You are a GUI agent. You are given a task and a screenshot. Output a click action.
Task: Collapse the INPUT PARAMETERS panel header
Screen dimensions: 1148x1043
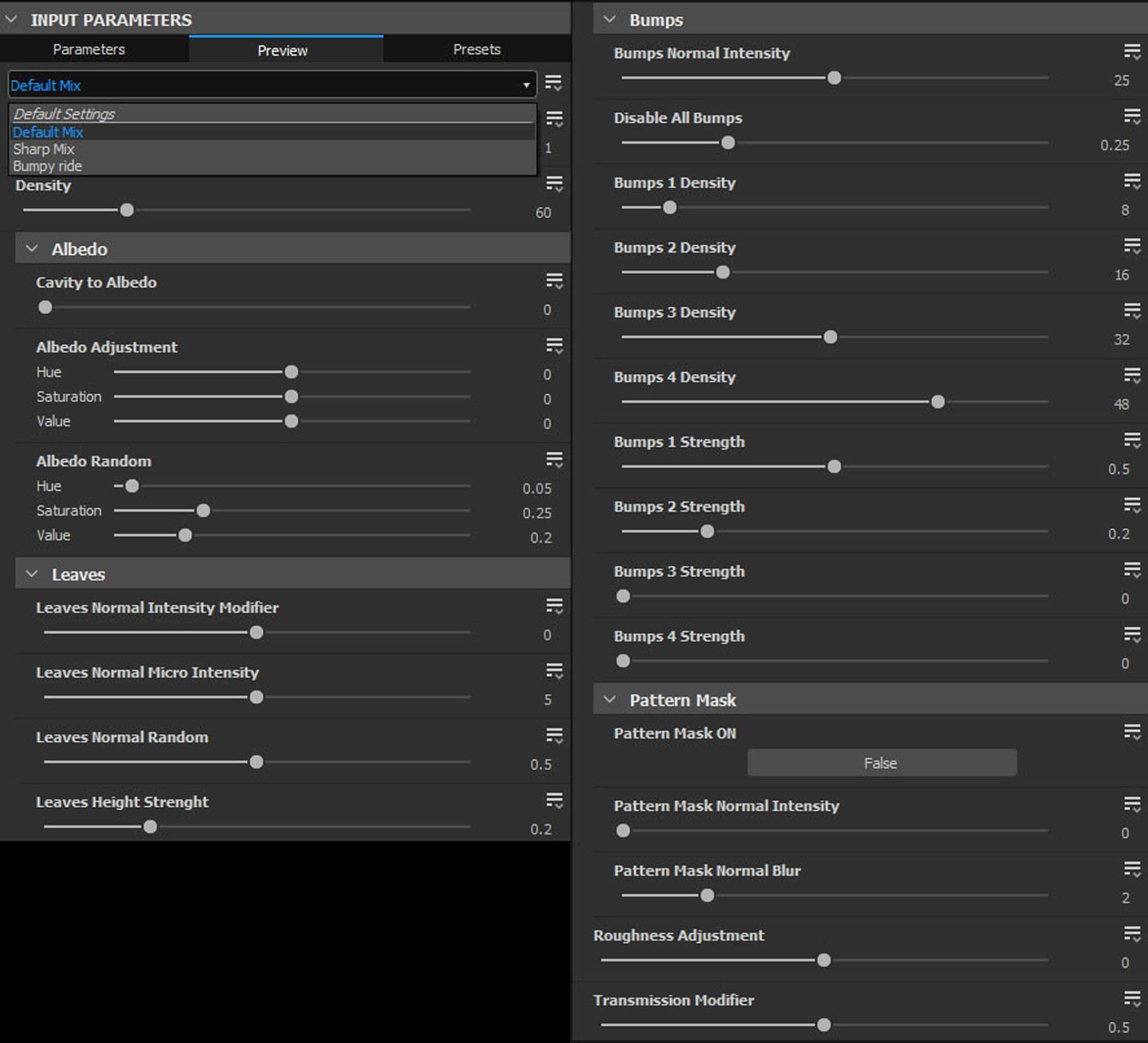point(11,20)
